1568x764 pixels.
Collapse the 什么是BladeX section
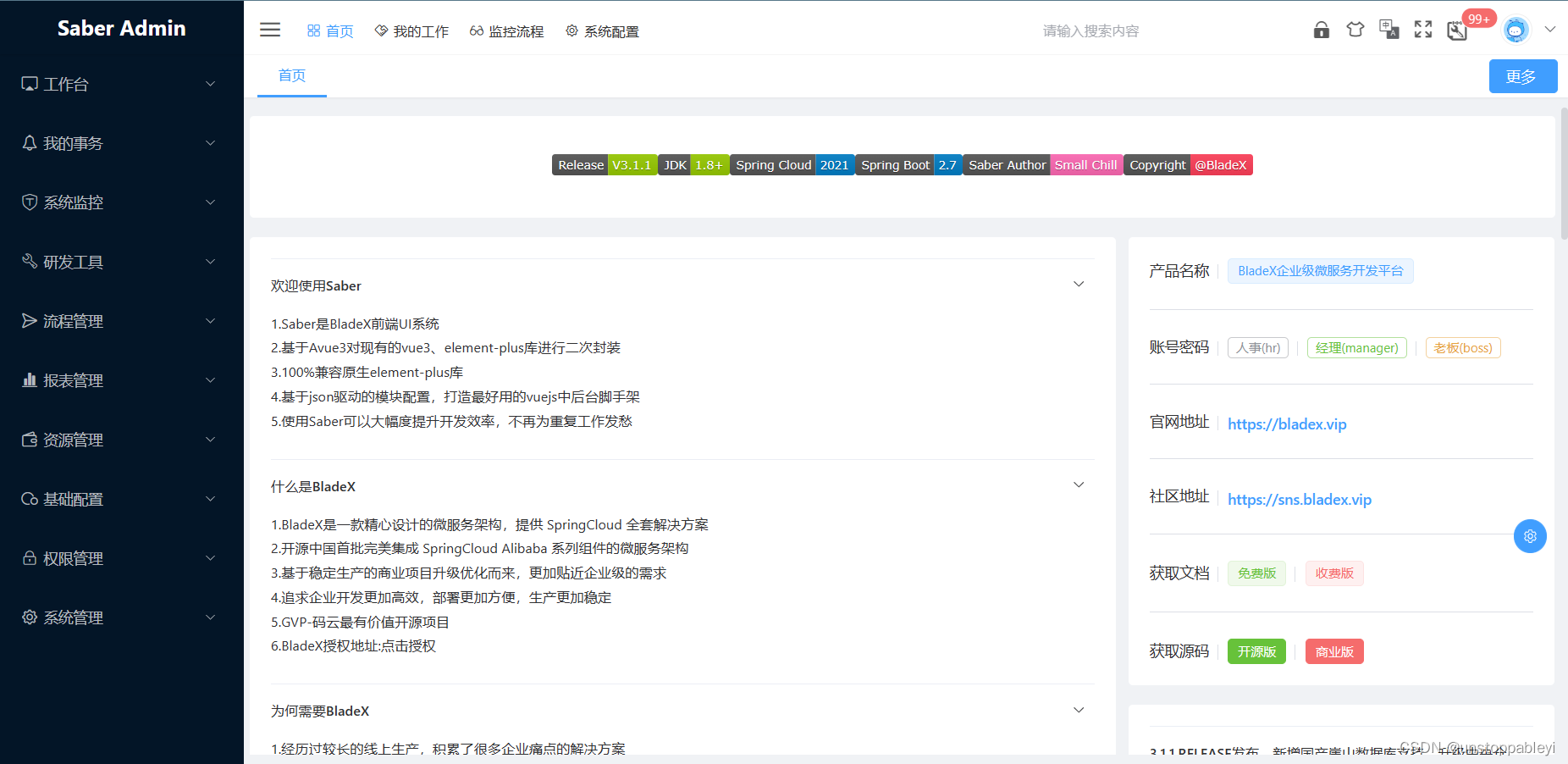tap(1079, 485)
